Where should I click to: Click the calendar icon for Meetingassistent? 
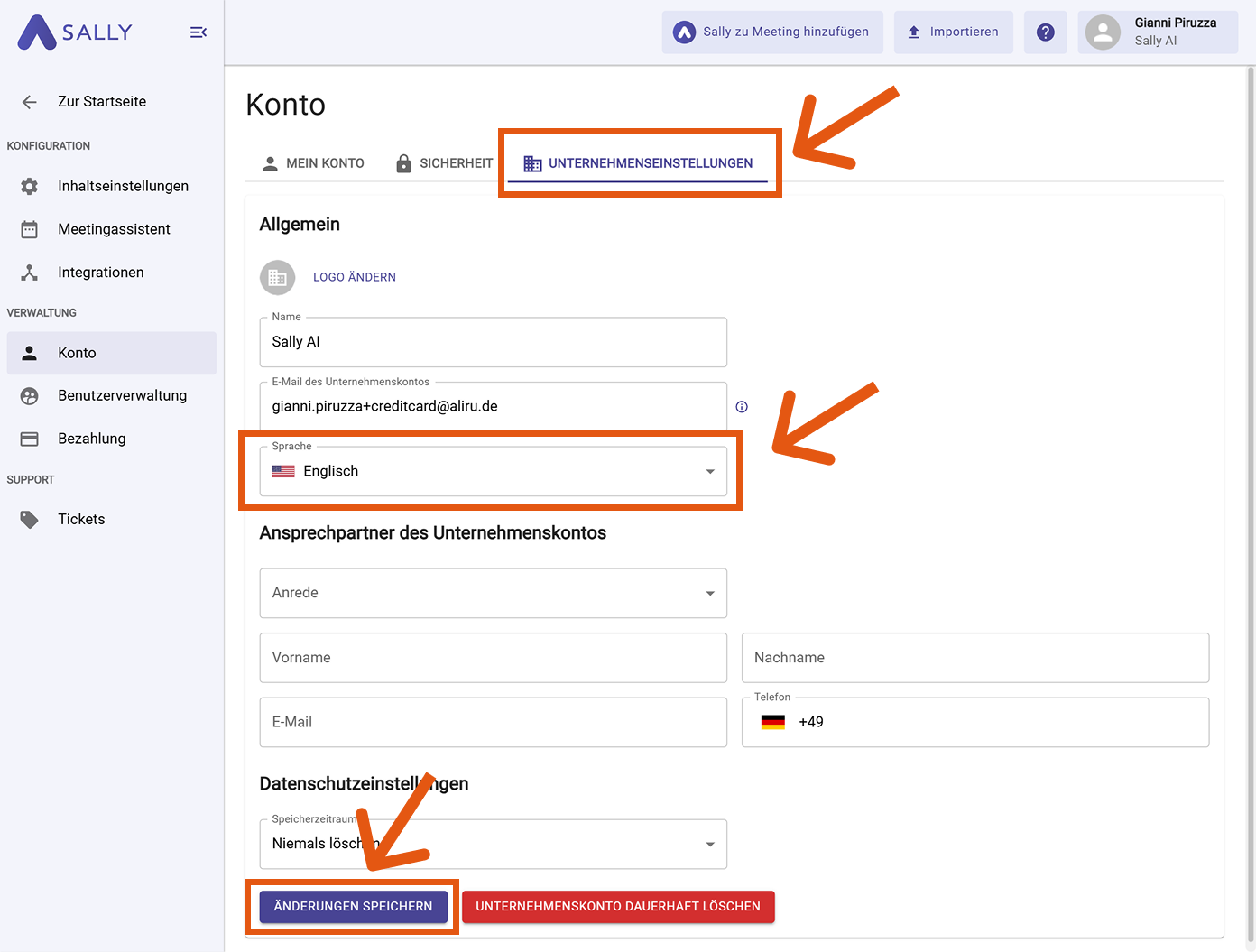[30, 229]
